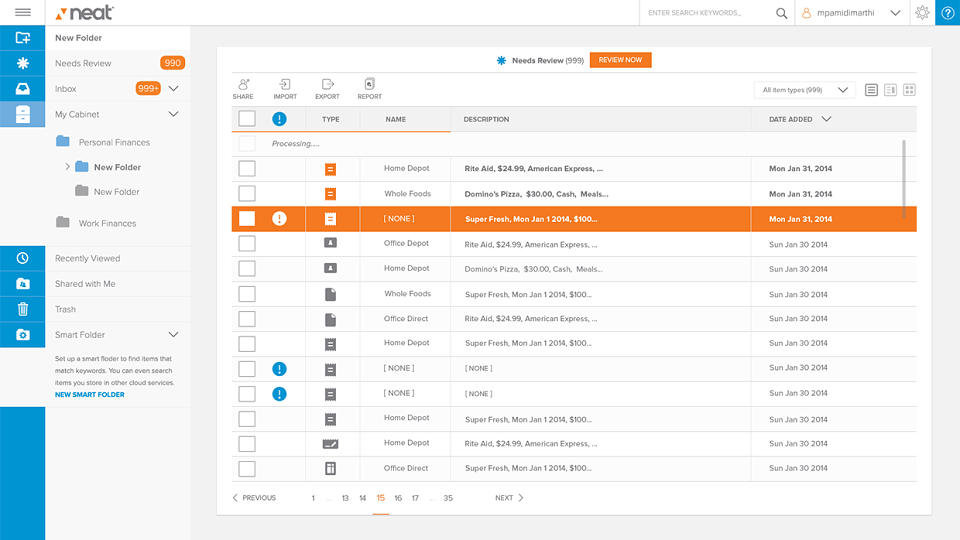The height and width of the screenshot is (540, 960).
Task: Sort by the Date Added column arrow
Action: 826,119
